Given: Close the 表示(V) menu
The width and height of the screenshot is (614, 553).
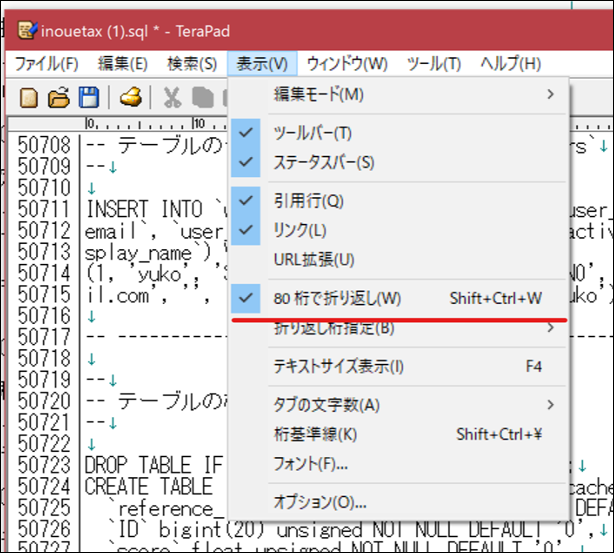Looking at the screenshot, I should pyautogui.click(x=262, y=63).
